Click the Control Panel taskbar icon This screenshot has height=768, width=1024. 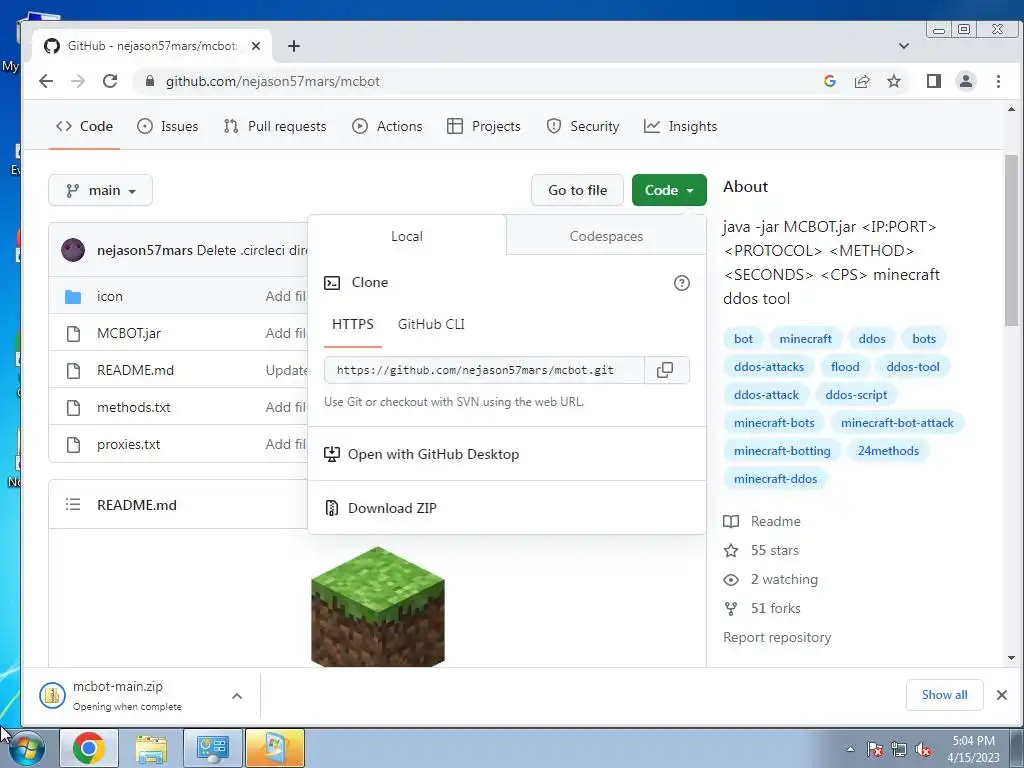(x=213, y=748)
